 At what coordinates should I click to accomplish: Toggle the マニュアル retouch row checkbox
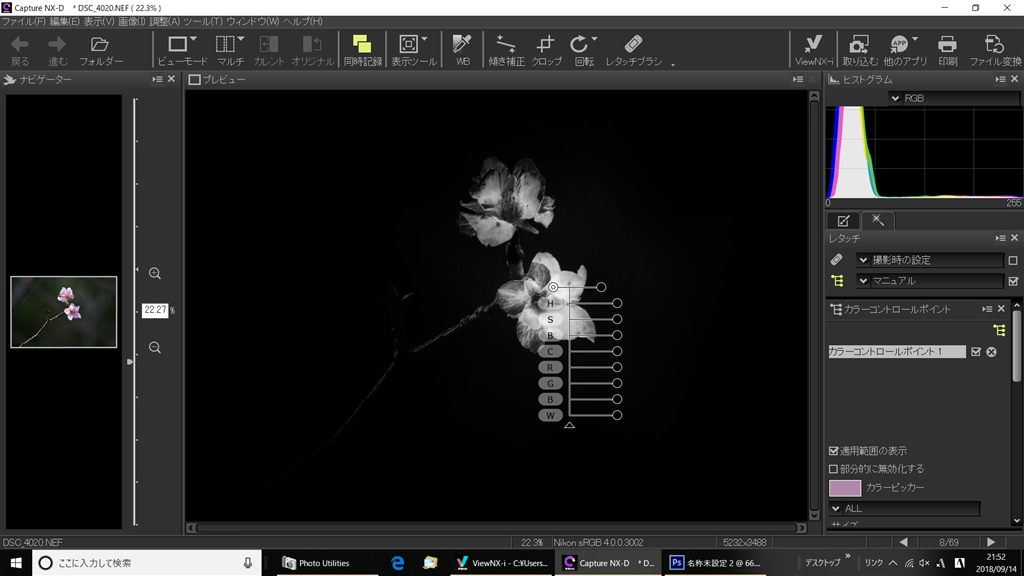tap(1013, 281)
